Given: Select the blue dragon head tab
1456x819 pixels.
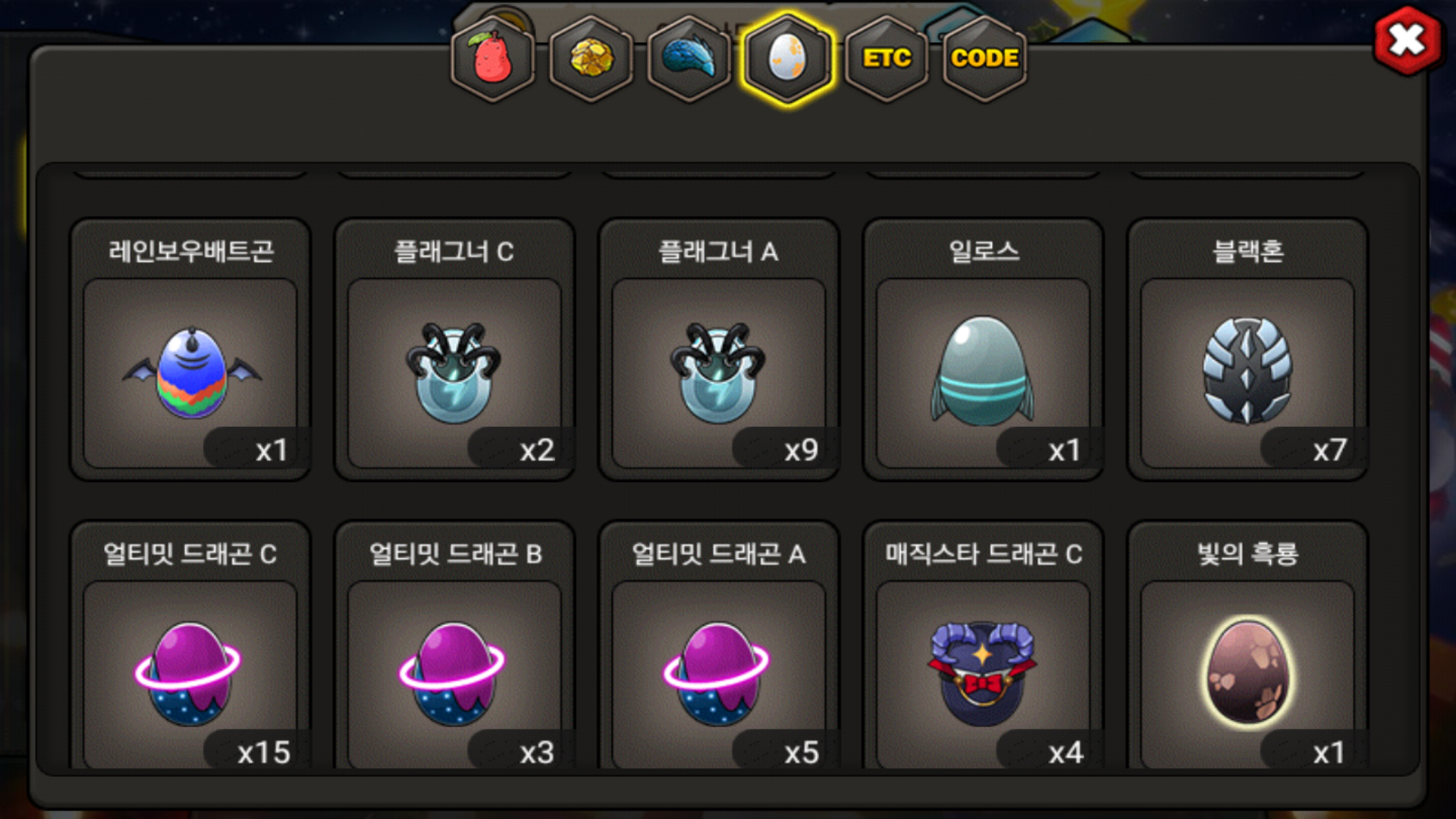Looking at the screenshot, I should (x=689, y=59).
